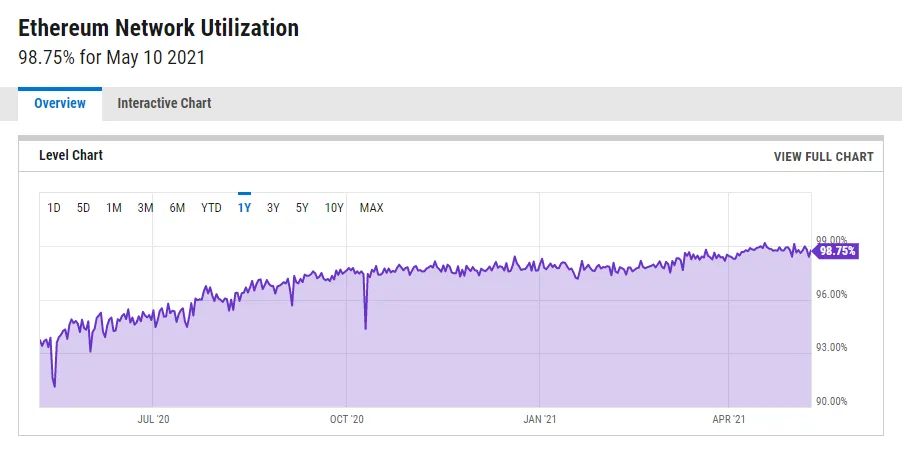Set chart range to 1M

click(114, 208)
